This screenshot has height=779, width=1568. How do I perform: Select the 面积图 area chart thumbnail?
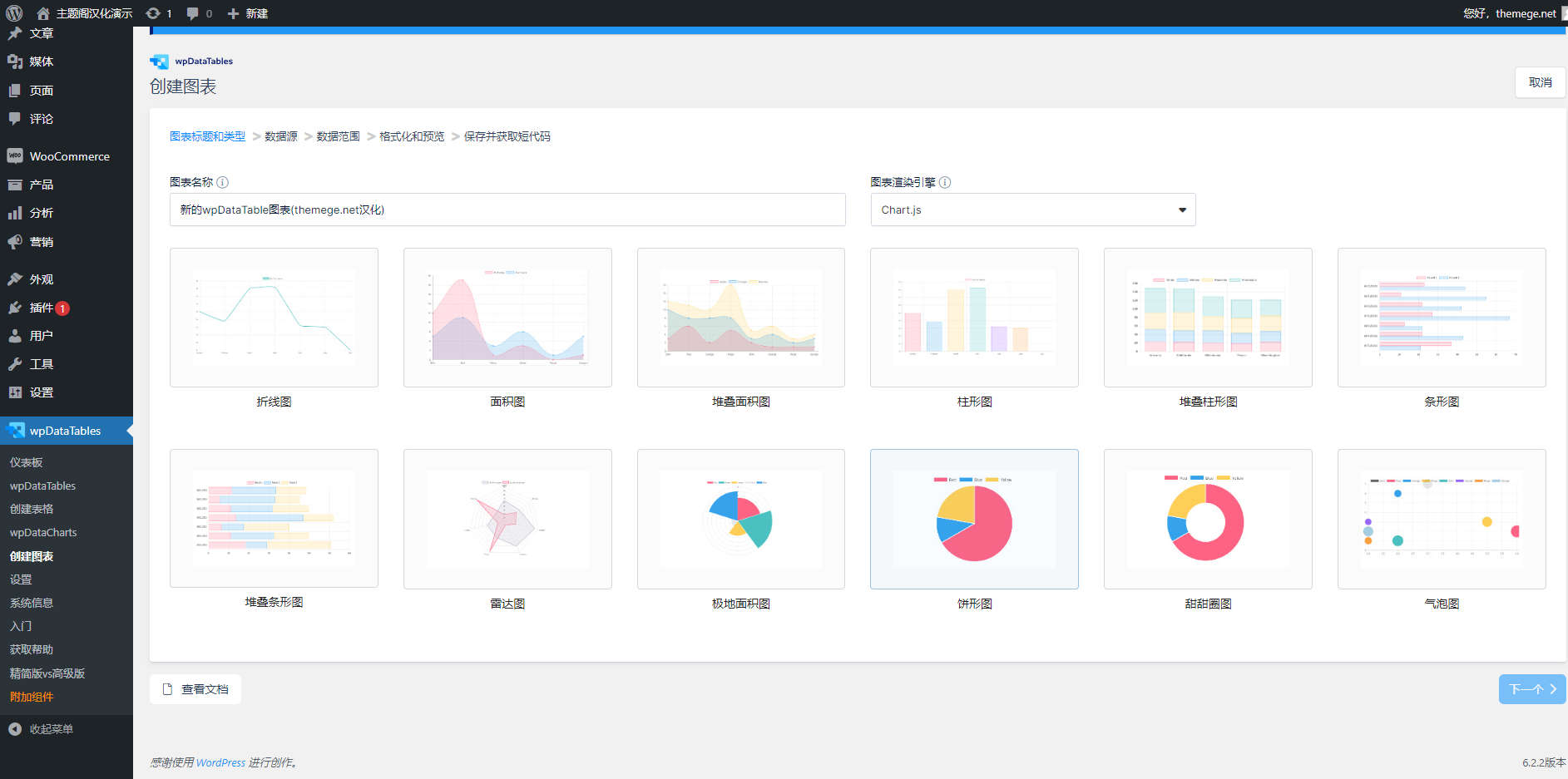tap(507, 318)
